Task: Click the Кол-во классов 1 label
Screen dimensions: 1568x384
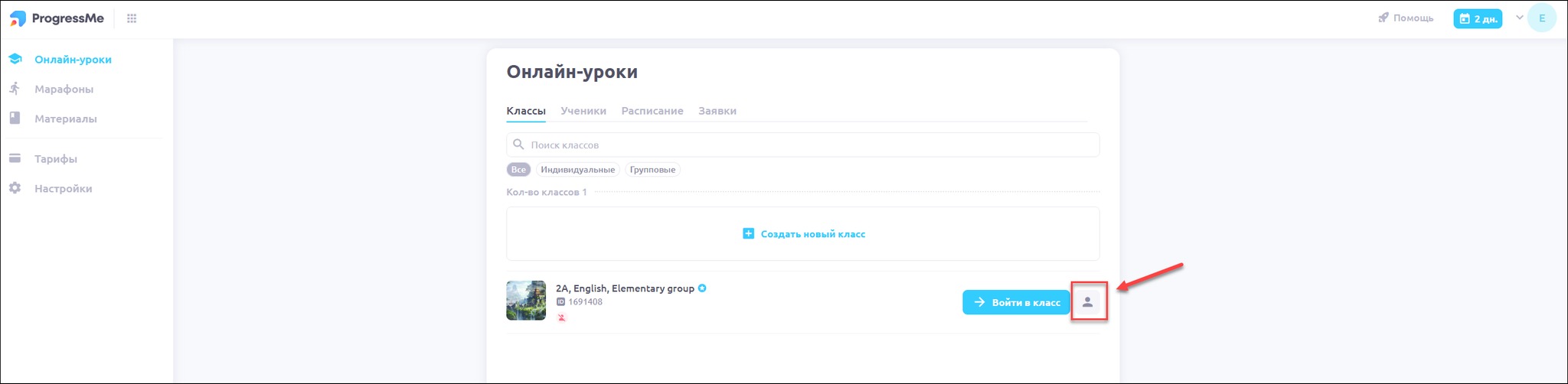Action: click(547, 192)
